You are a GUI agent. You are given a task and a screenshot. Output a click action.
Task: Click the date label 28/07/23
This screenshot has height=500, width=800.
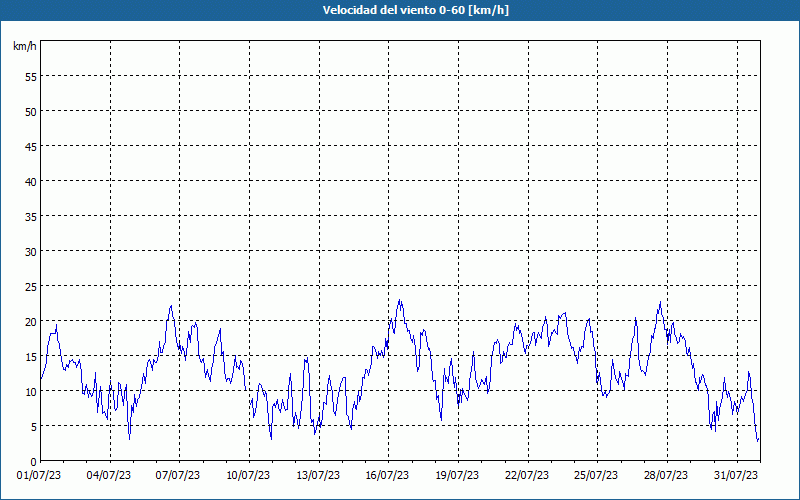[666, 475]
